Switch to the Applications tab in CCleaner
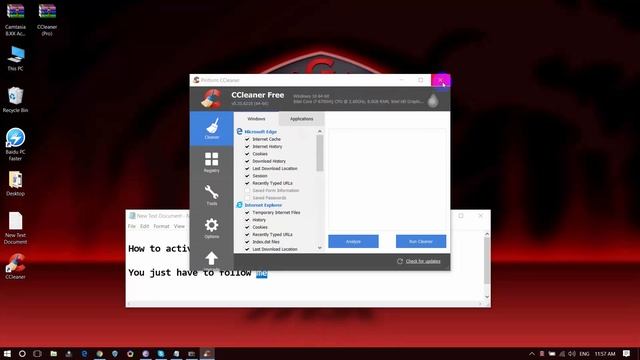The width and height of the screenshot is (640, 360). (302, 119)
